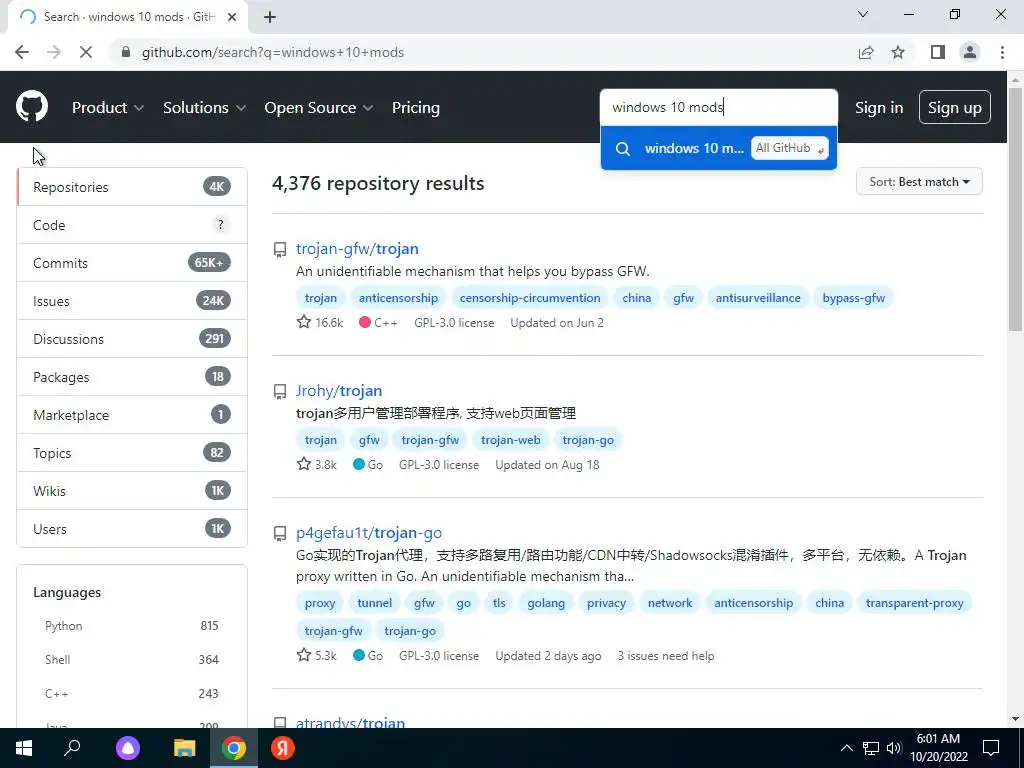
Task: Select 'windows 10 m... All GitHub' suggestion
Action: click(x=718, y=148)
